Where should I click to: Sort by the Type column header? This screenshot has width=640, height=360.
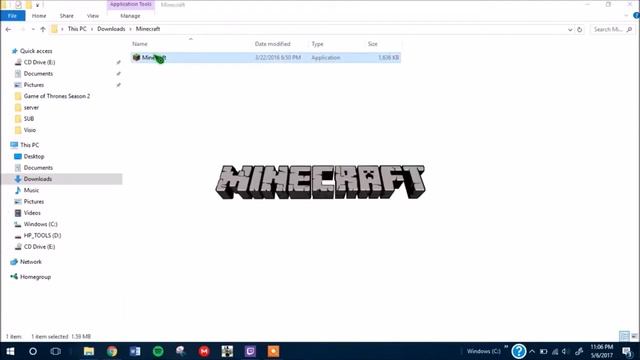[x=318, y=44]
